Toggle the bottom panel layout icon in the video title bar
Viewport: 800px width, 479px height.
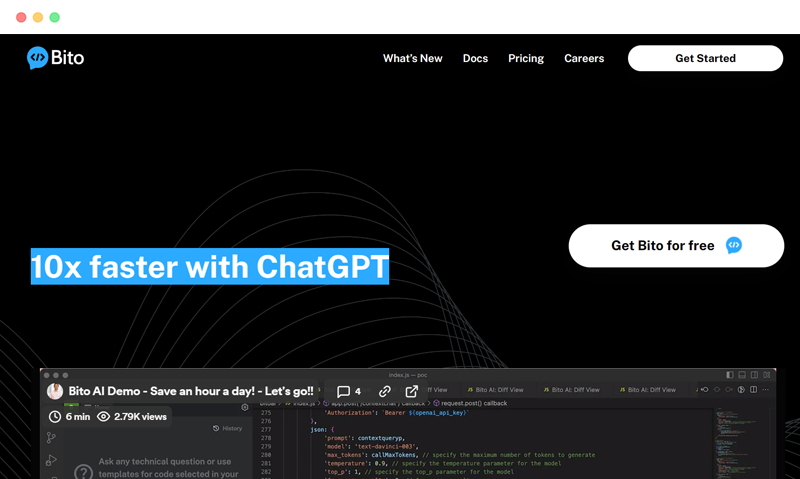742,375
